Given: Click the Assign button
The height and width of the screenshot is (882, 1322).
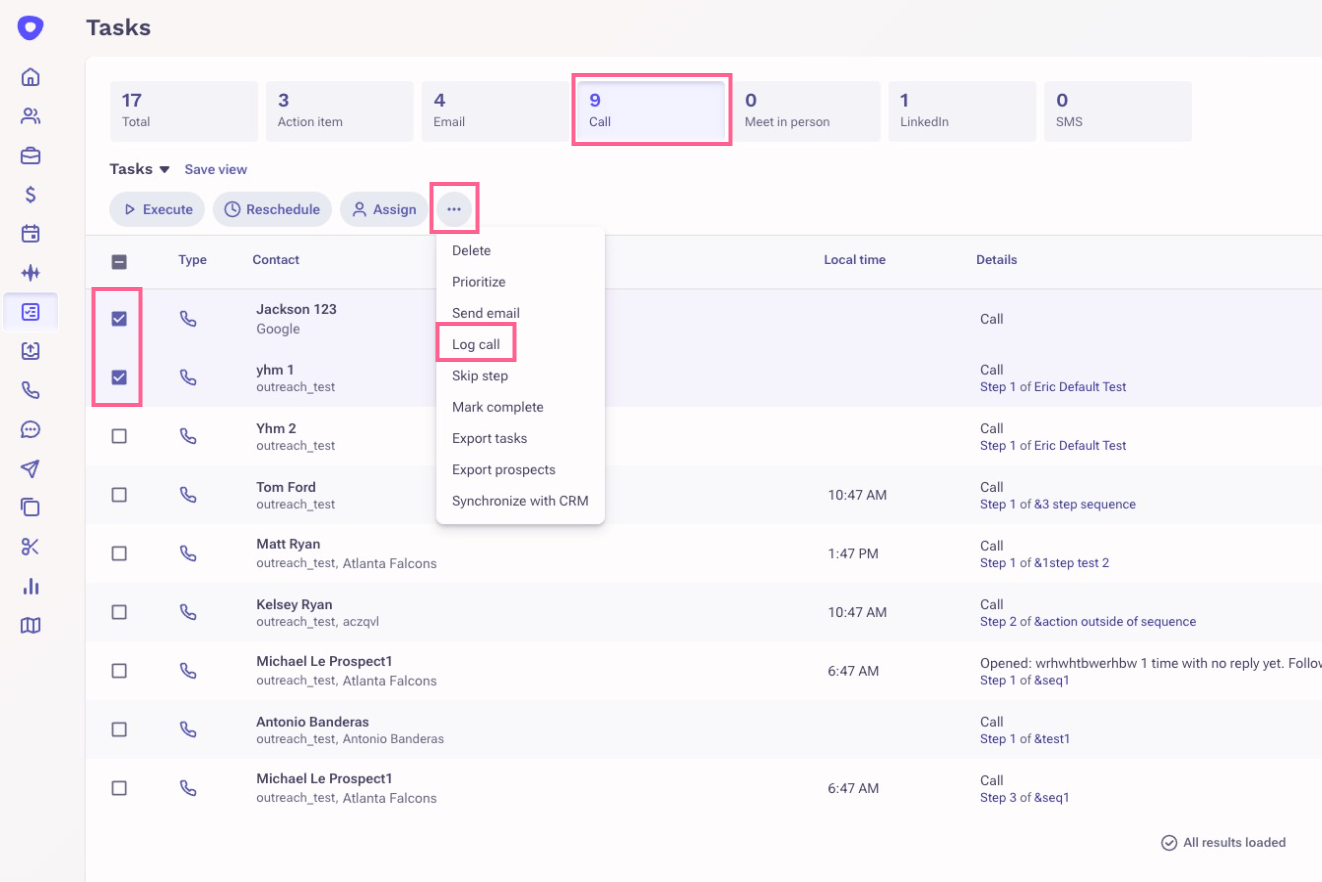Looking at the screenshot, I should 384,209.
